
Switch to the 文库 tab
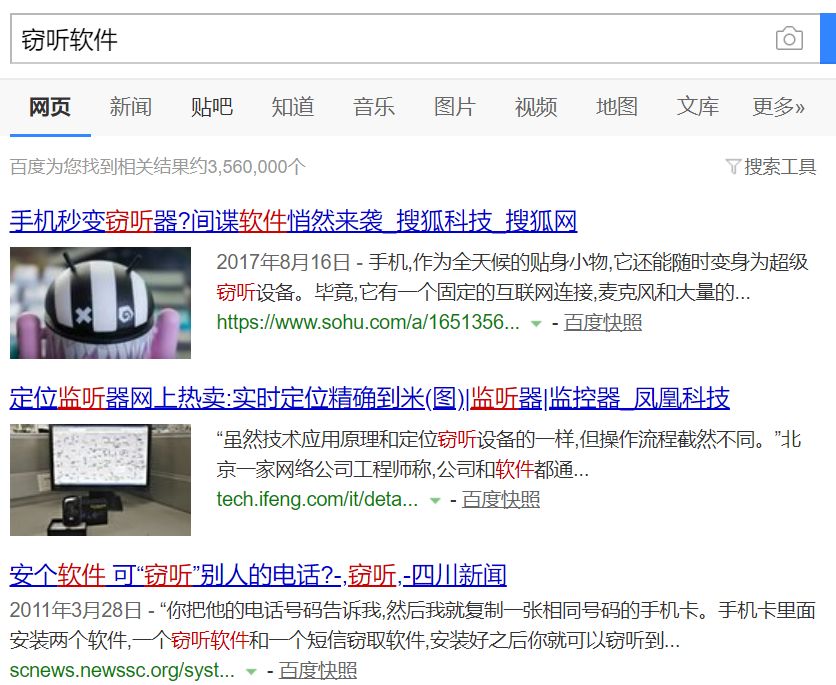(698, 107)
